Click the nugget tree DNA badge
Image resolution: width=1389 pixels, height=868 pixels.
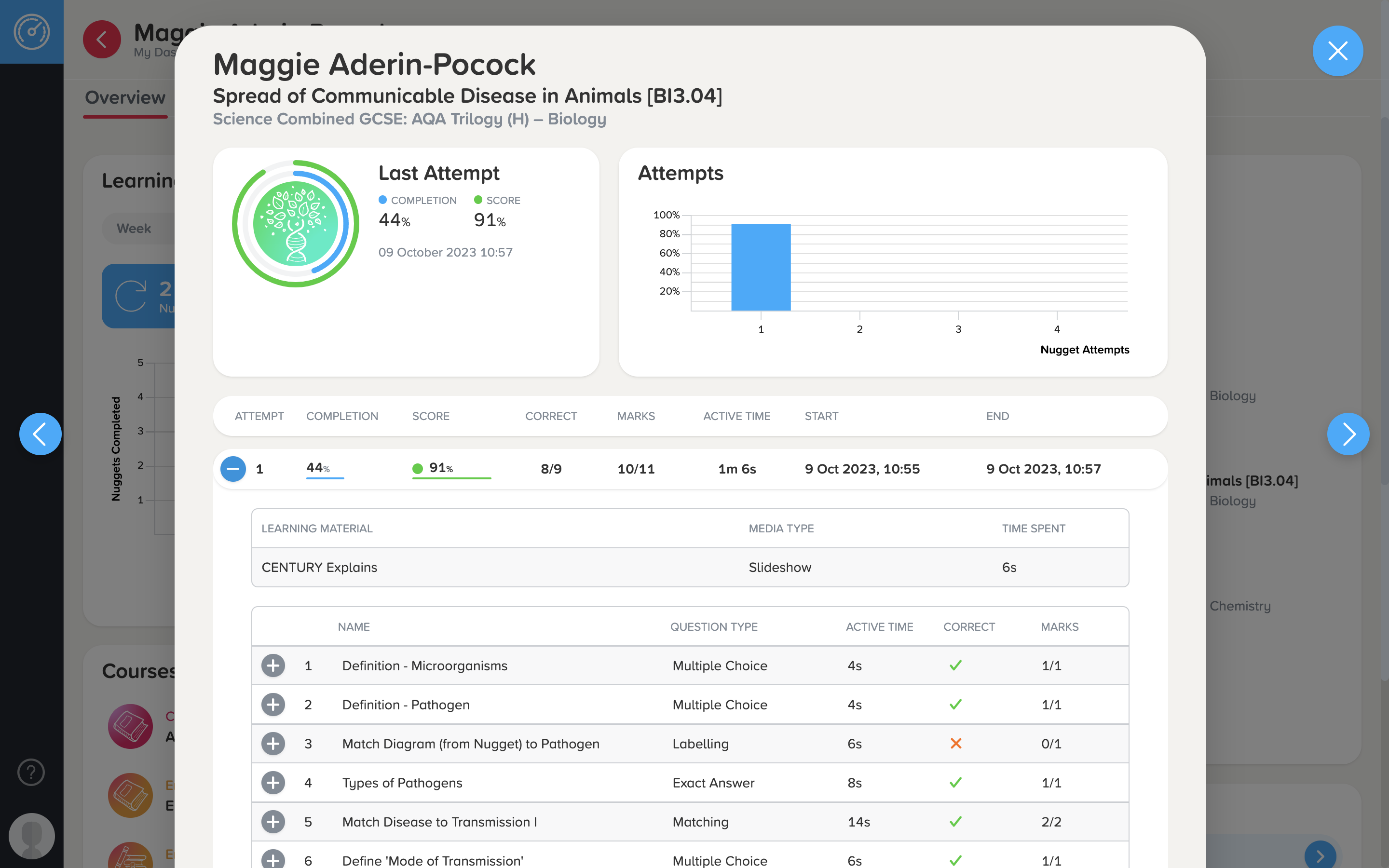click(x=296, y=224)
